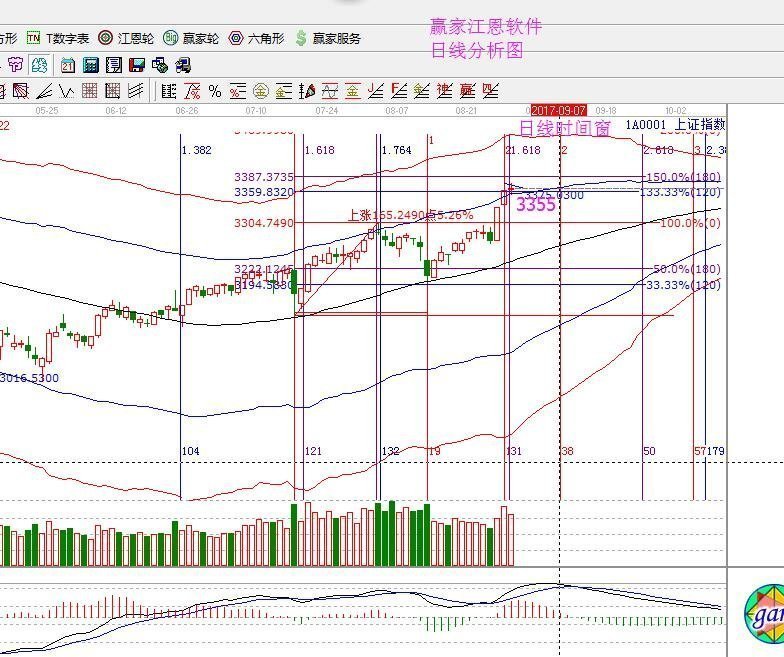Select the sine wave cycle tool
784x657 pixels.
tap(330, 91)
